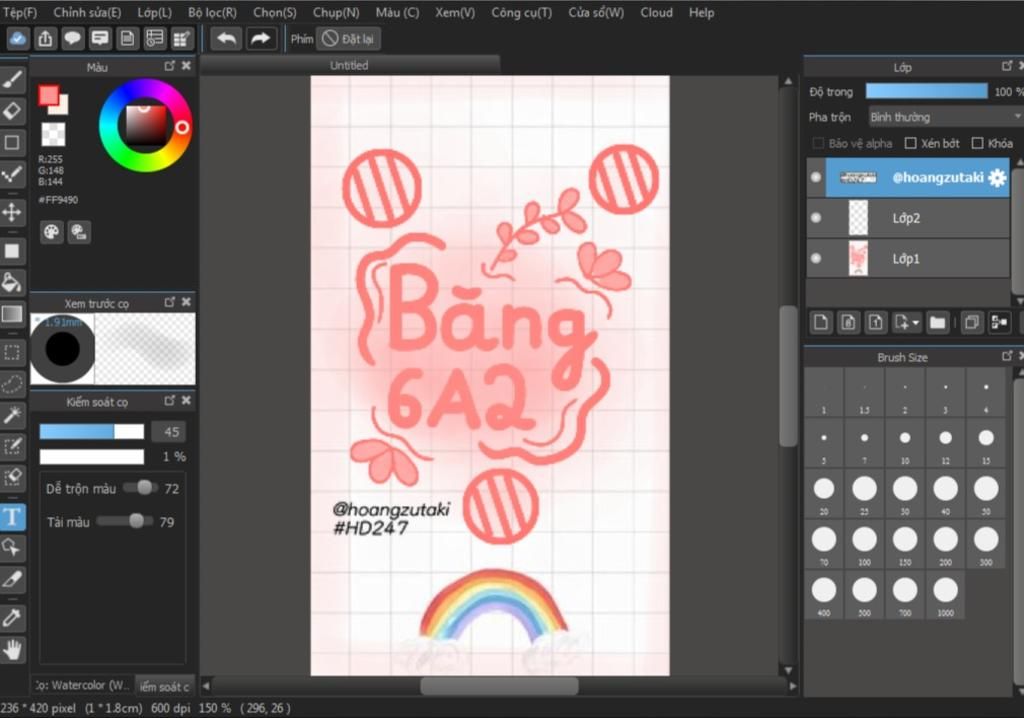Create a new layer with the blank page icon
1024x718 pixels.
821,322
